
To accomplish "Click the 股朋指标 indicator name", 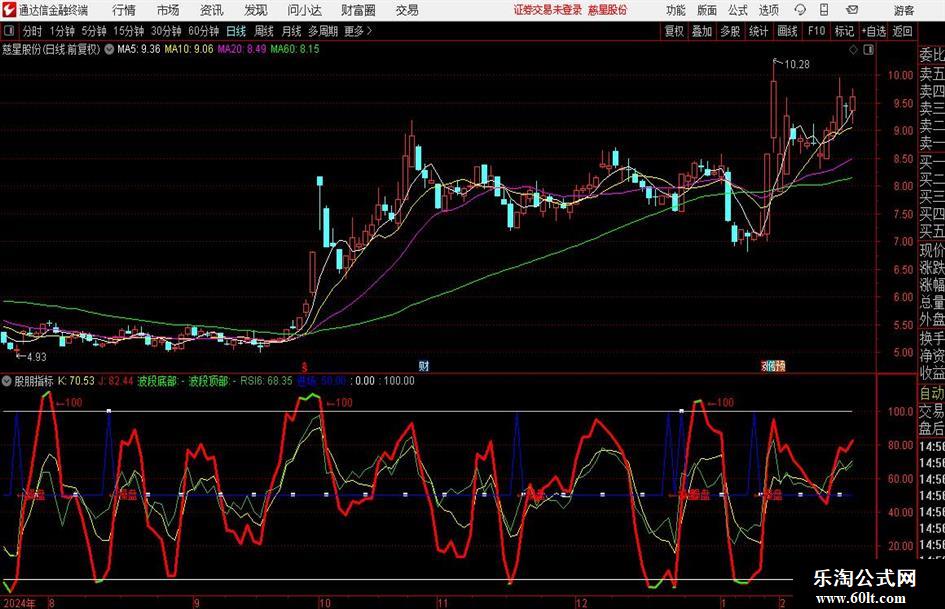I will coord(34,381).
